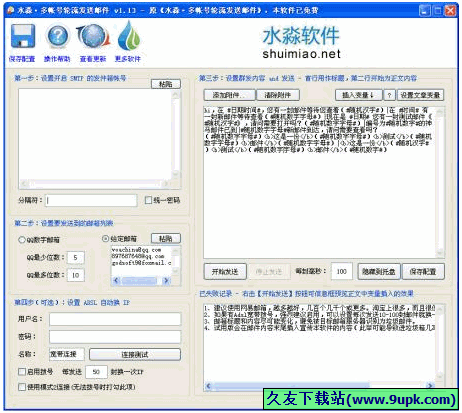Click the 水淼软件 shuimiao.net logo
The height and width of the screenshot is (413, 462).
301,43
